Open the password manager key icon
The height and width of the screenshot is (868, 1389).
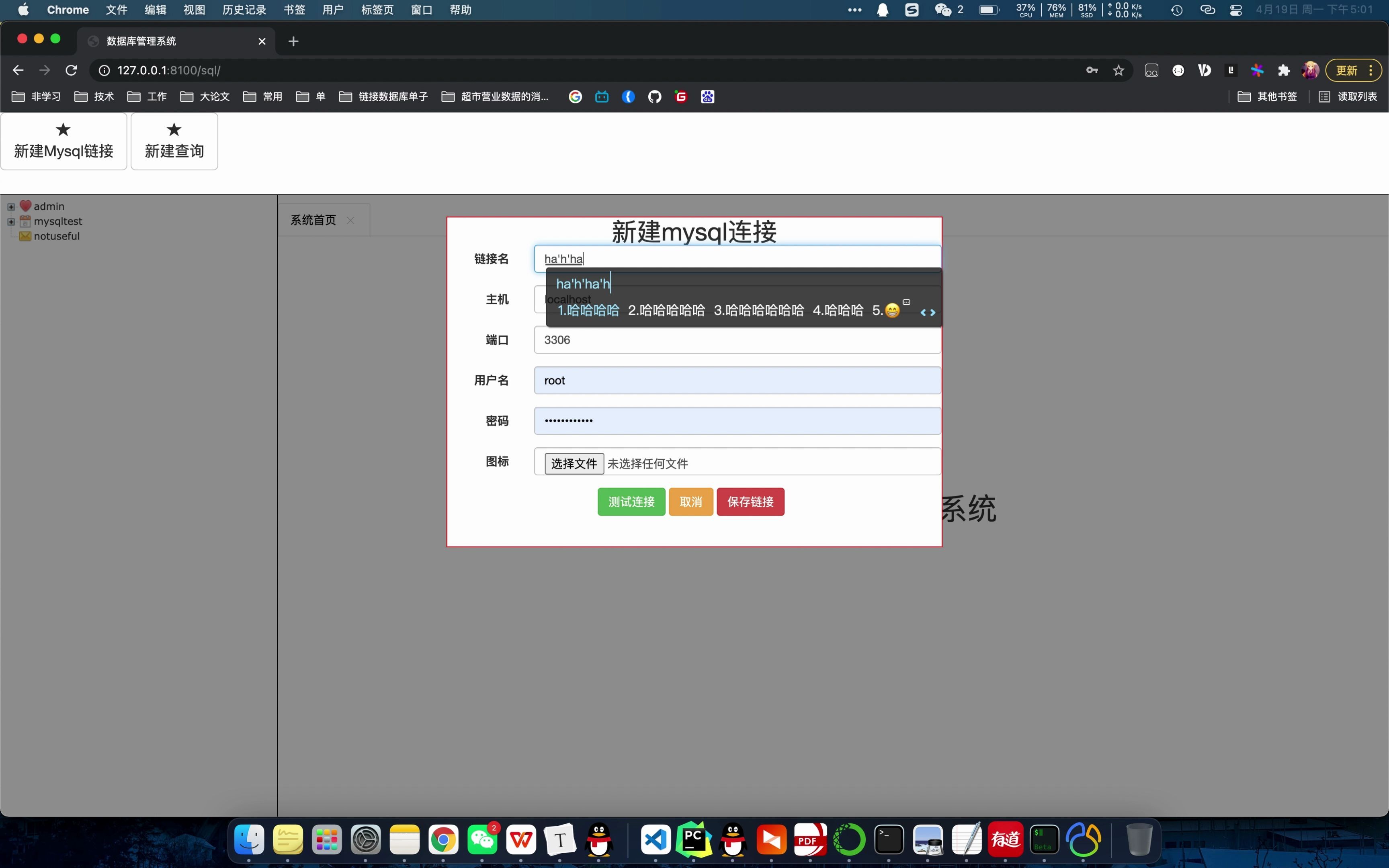[x=1091, y=70]
